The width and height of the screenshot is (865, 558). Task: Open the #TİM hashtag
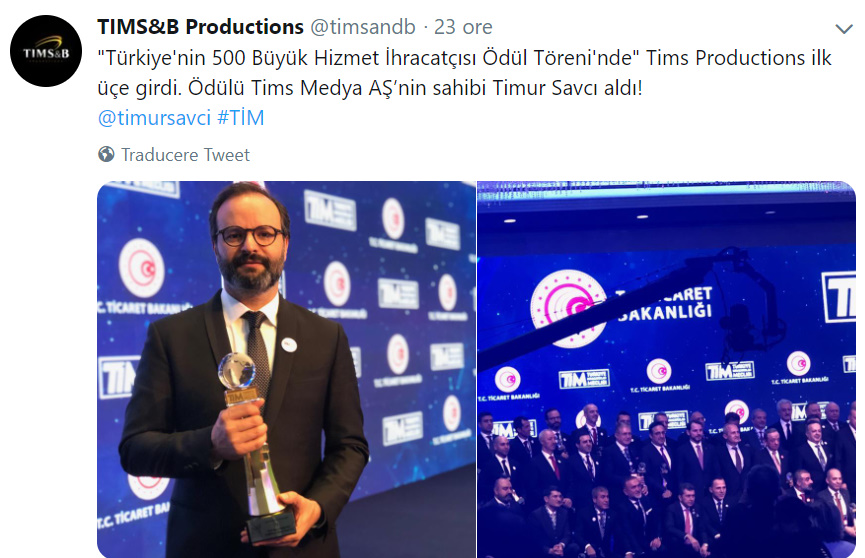[x=241, y=118]
